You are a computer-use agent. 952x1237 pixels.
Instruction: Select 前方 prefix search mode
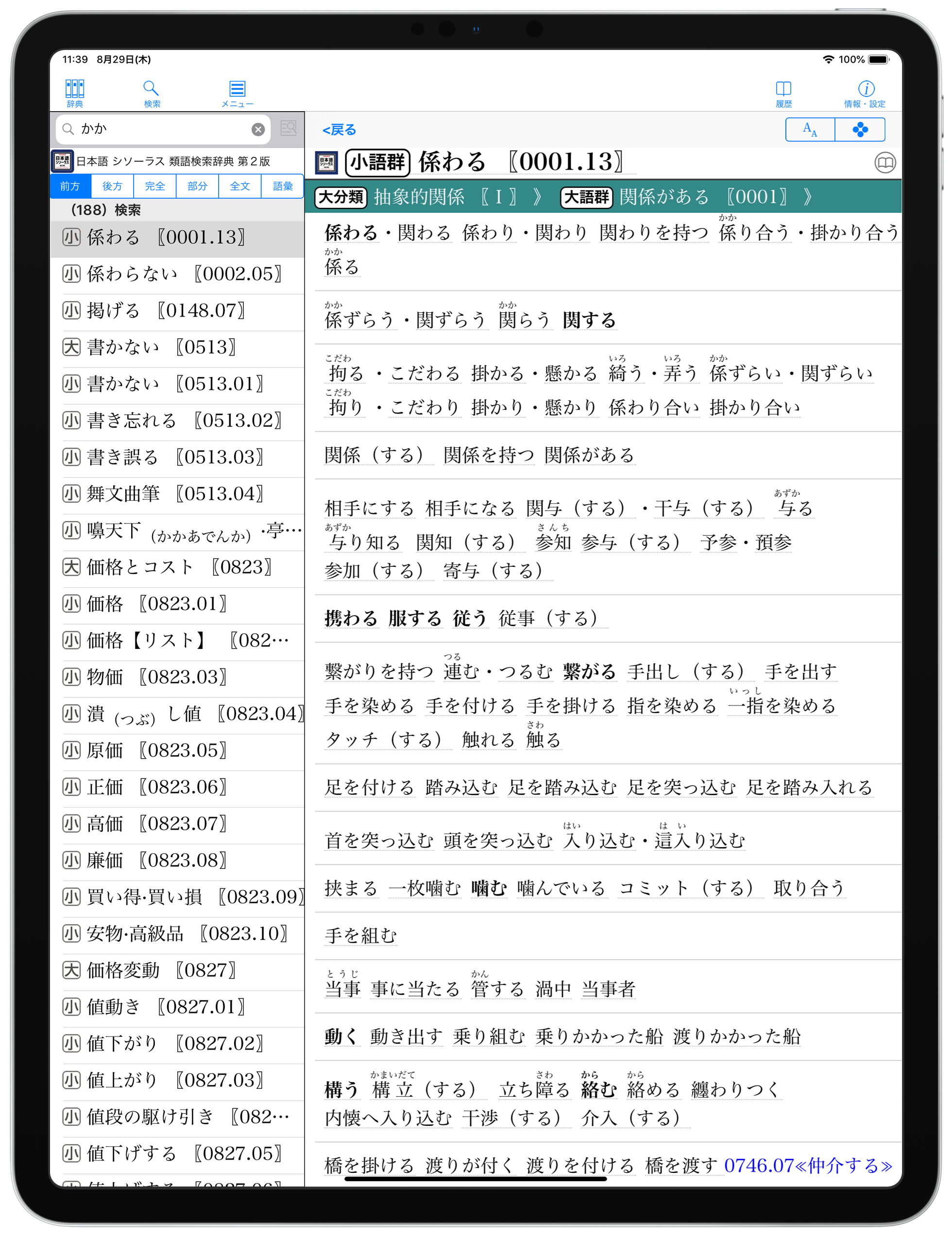(70, 186)
